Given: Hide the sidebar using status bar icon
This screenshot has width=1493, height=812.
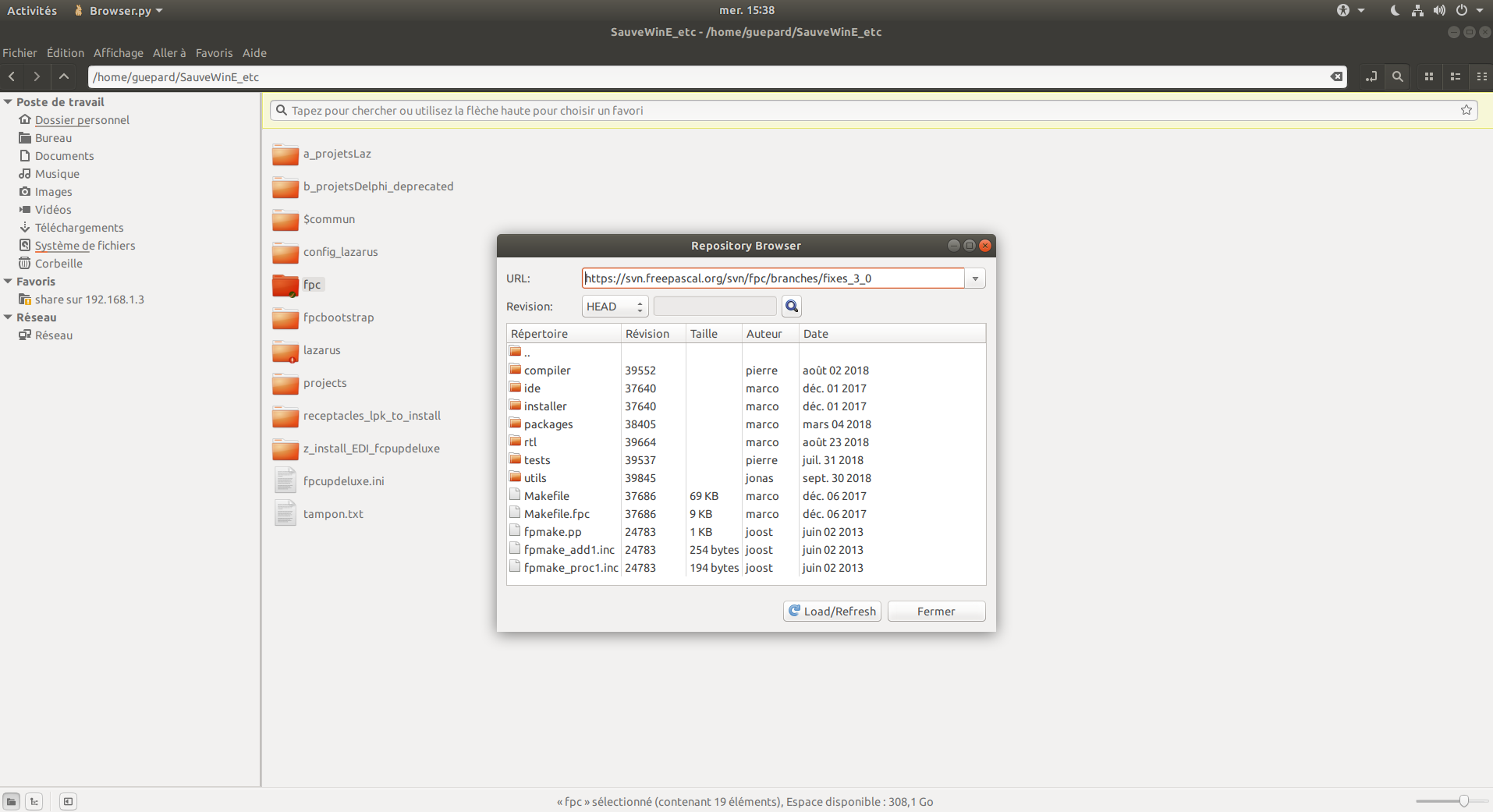Looking at the screenshot, I should 68,801.
